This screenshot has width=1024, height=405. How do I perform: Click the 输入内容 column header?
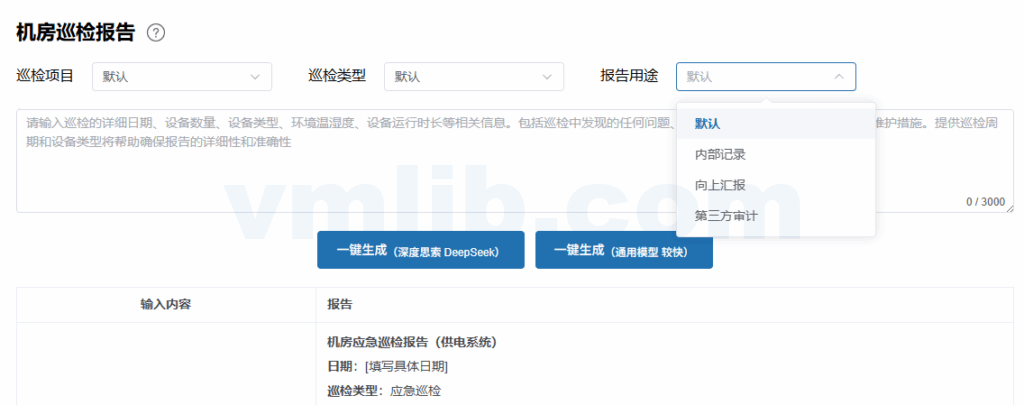pos(166,304)
